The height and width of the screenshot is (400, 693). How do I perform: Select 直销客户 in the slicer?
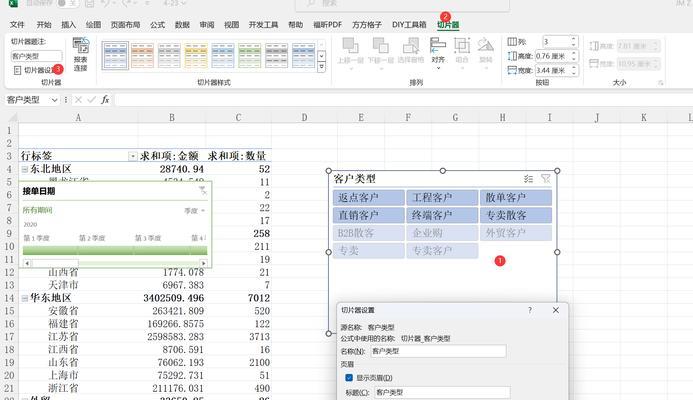[x=369, y=215]
